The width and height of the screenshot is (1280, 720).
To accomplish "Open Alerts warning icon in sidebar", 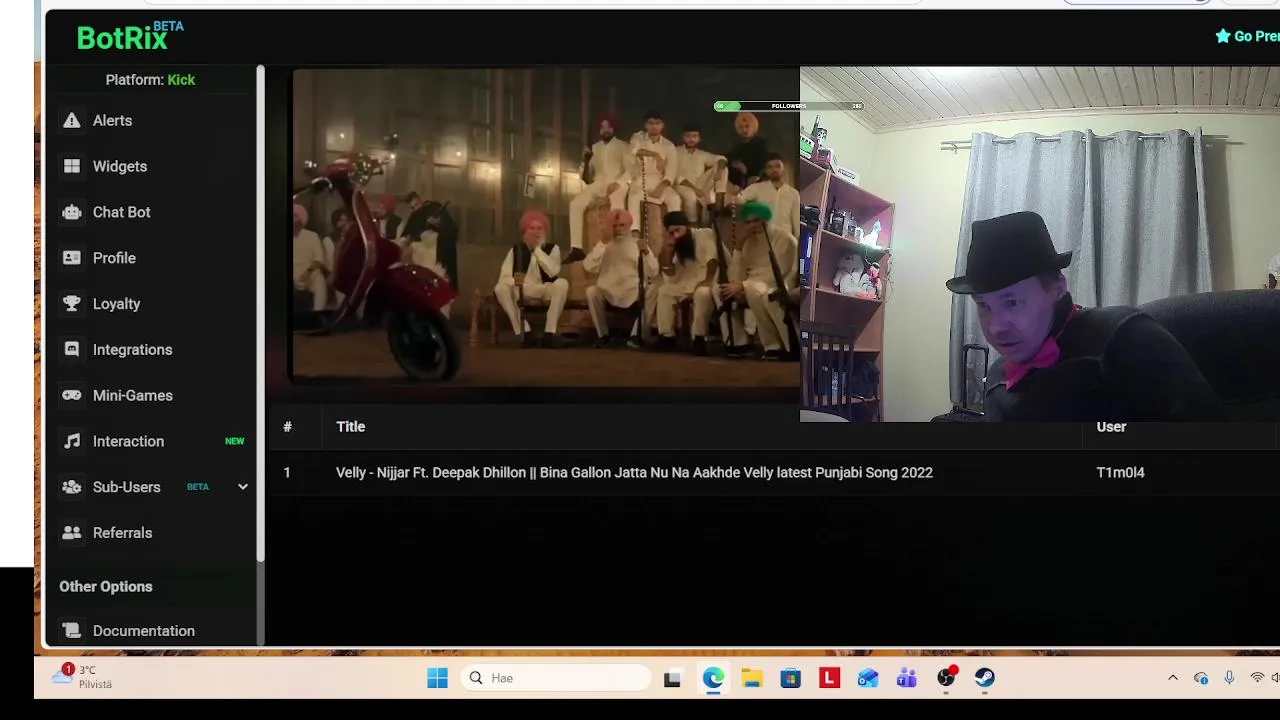I will [71, 120].
